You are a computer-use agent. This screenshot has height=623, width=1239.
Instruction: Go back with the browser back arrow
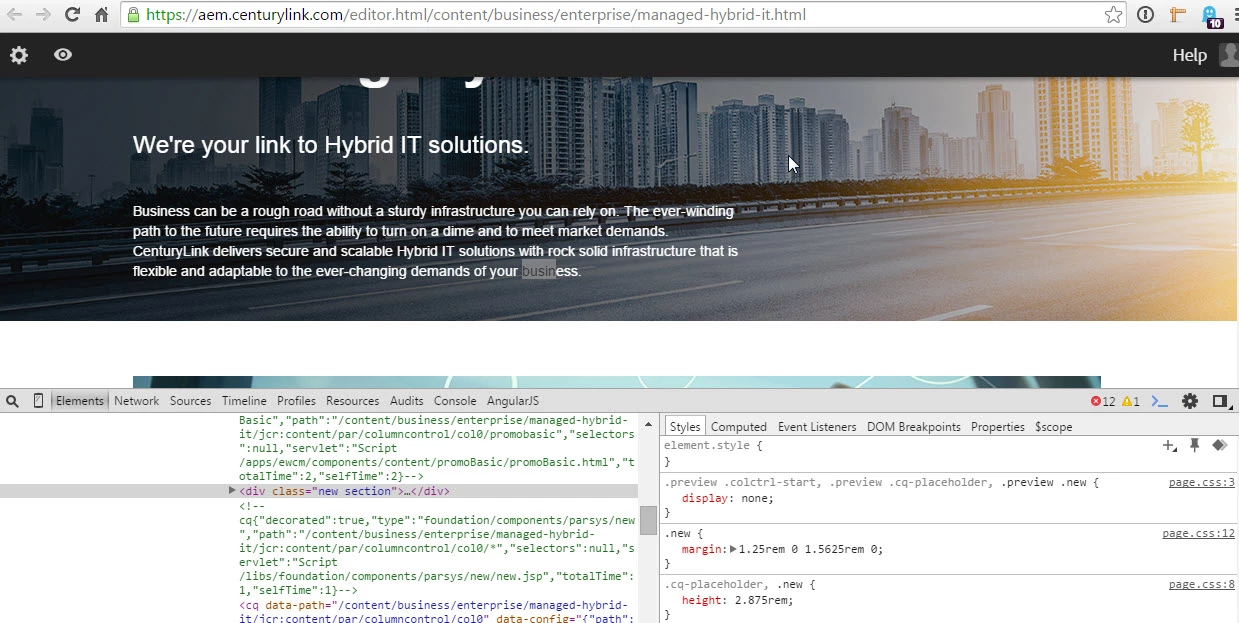tap(14, 15)
